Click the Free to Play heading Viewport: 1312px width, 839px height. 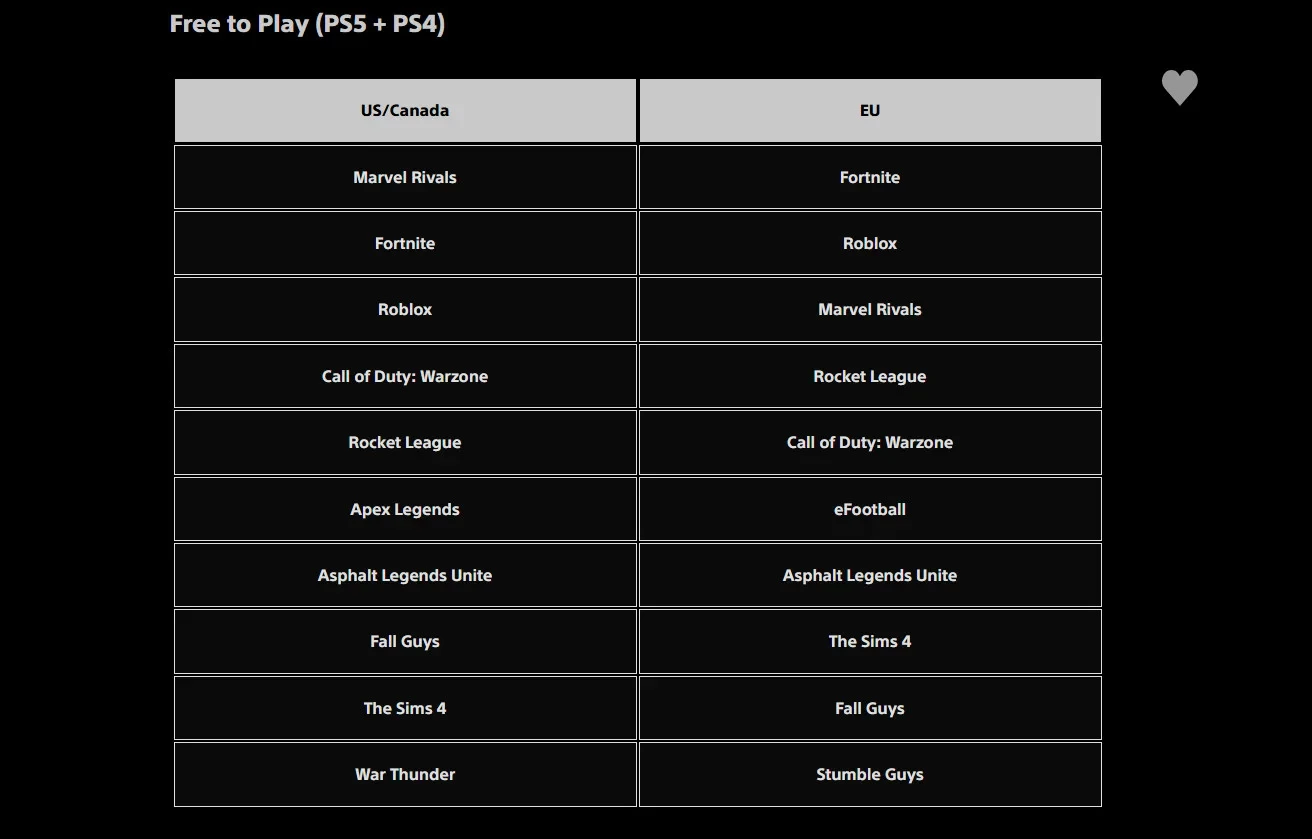[307, 24]
